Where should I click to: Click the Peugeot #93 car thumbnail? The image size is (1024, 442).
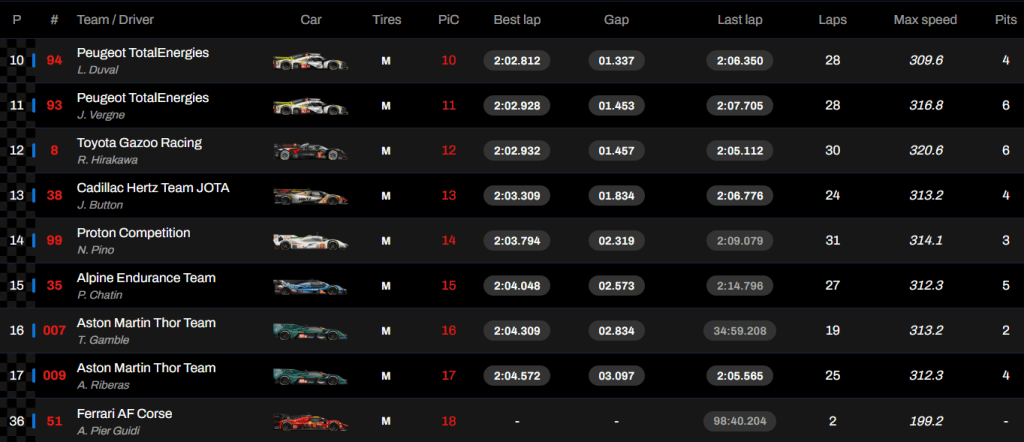click(310, 106)
